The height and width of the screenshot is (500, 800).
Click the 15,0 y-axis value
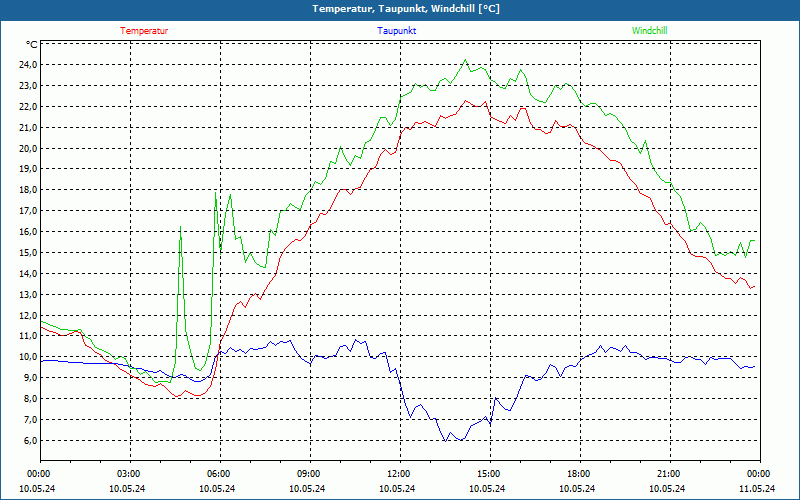pyautogui.click(x=28, y=253)
